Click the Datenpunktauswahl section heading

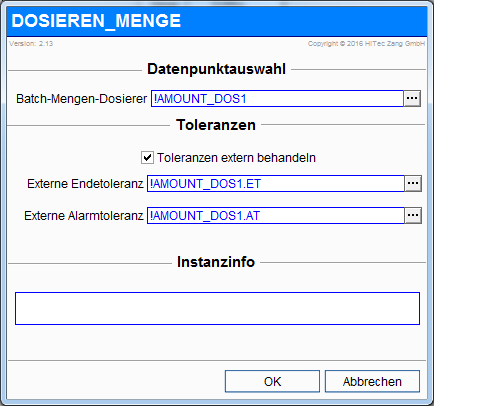click(x=216, y=69)
